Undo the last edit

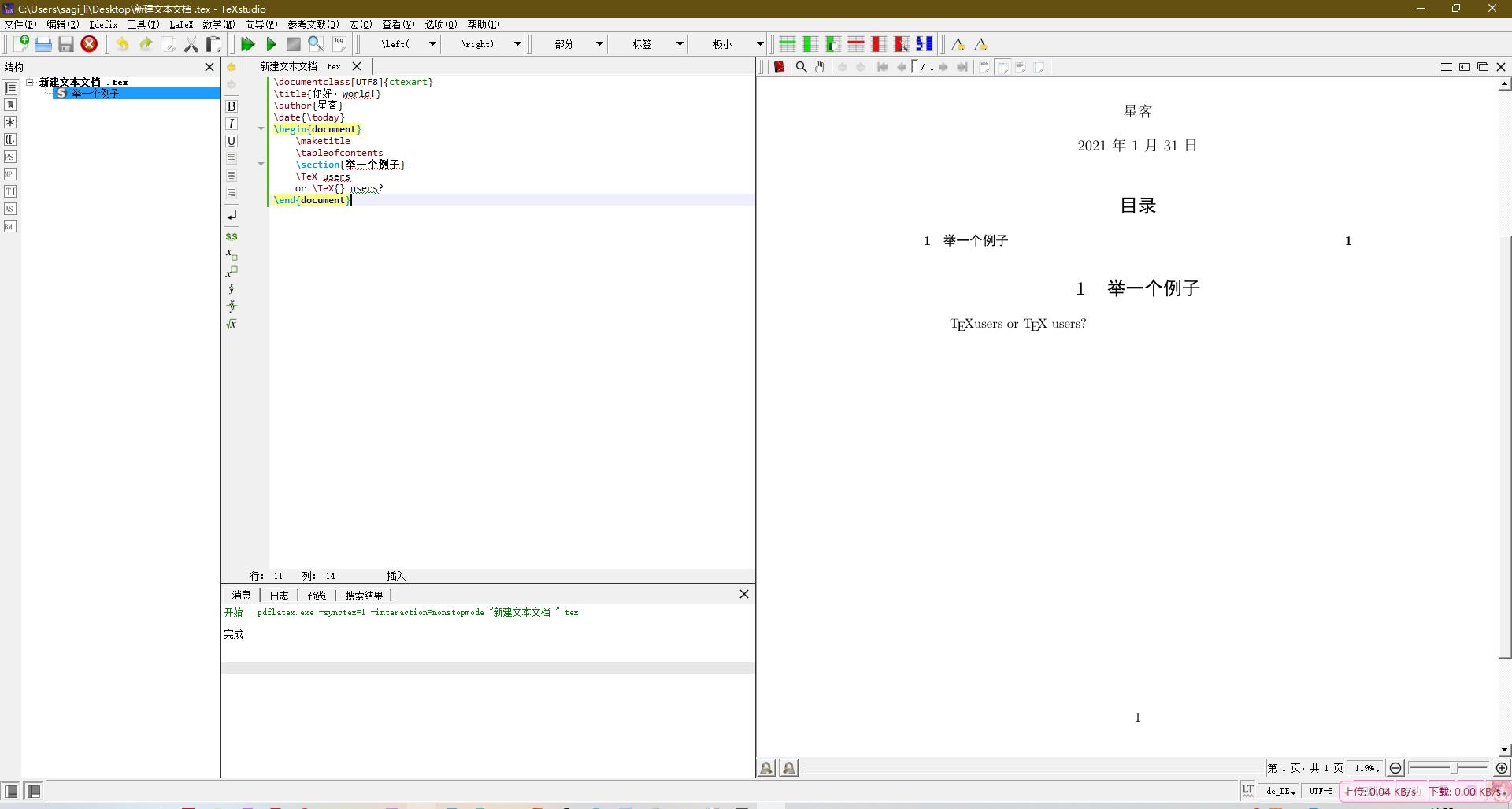tap(122, 44)
